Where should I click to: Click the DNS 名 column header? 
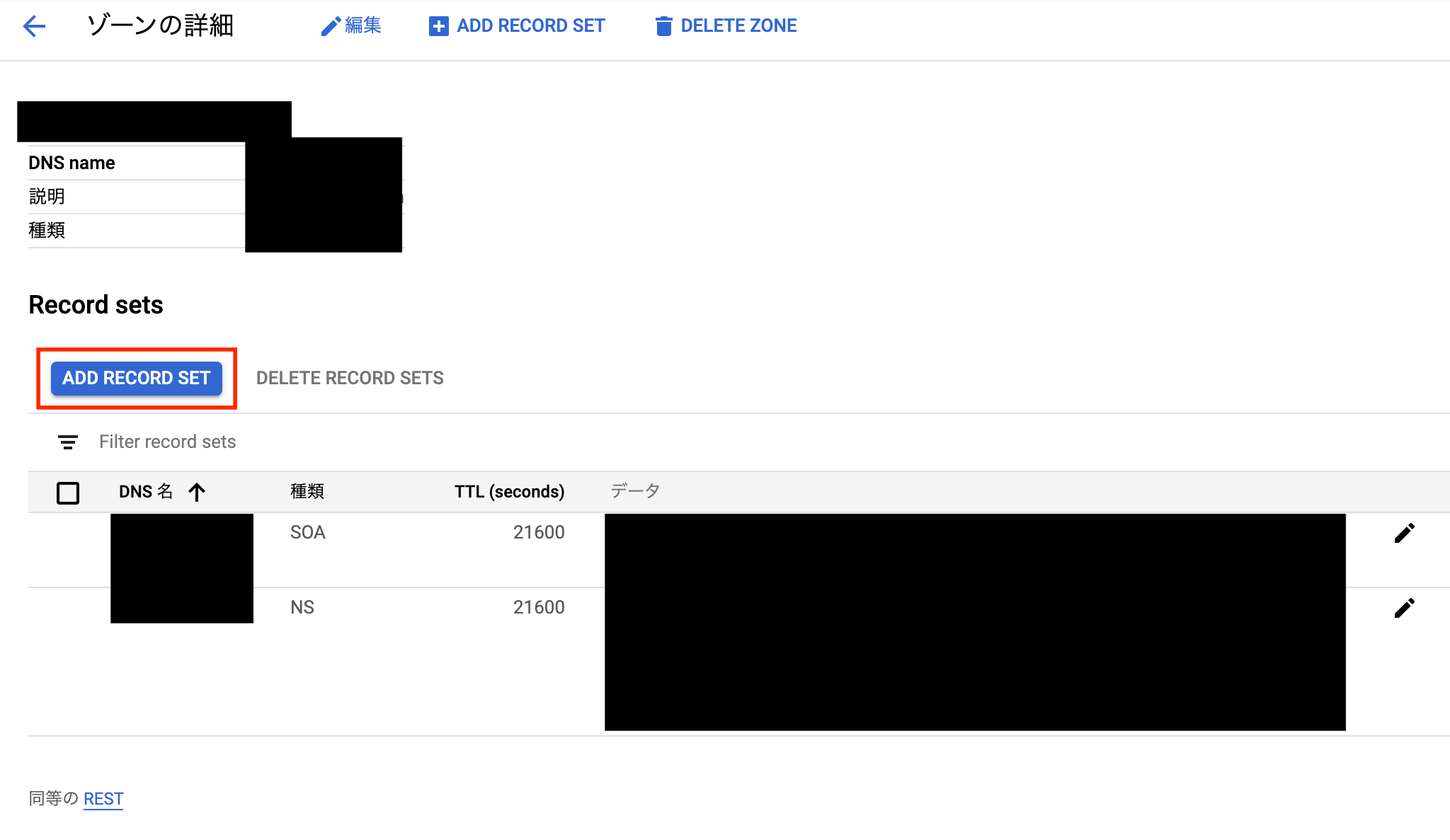[x=146, y=492]
